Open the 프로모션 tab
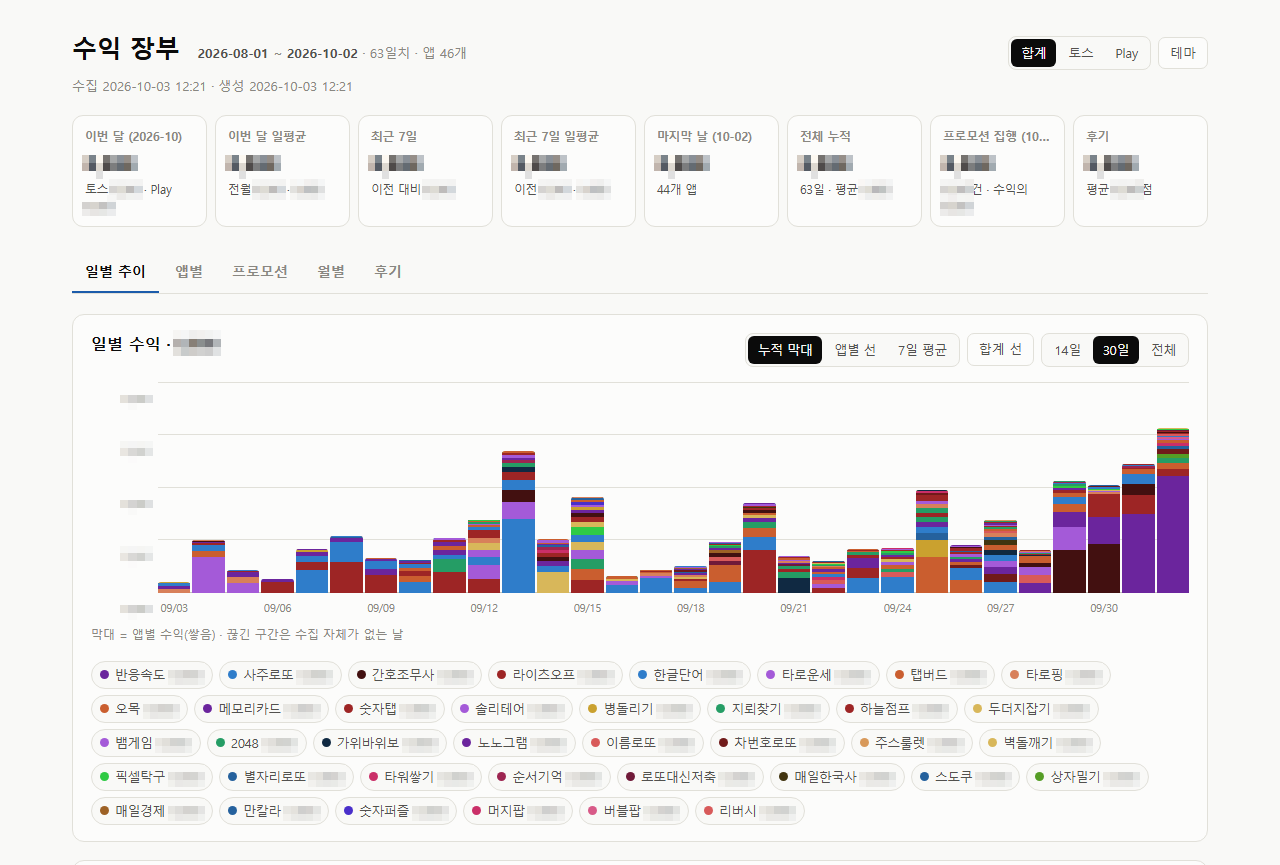1280x865 pixels. click(x=260, y=271)
